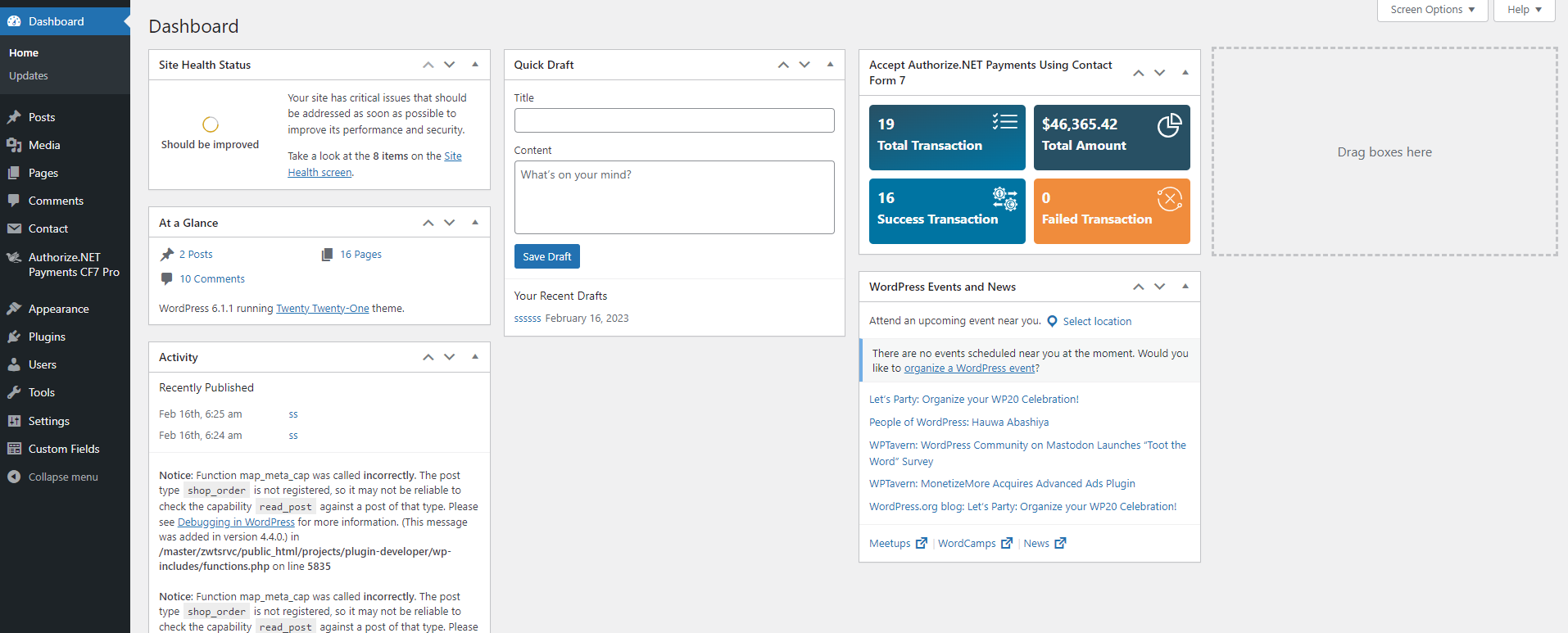The width and height of the screenshot is (1568, 633).
Task: Collapse the Site Health Status panel
Action: click(x=475, y=65)
